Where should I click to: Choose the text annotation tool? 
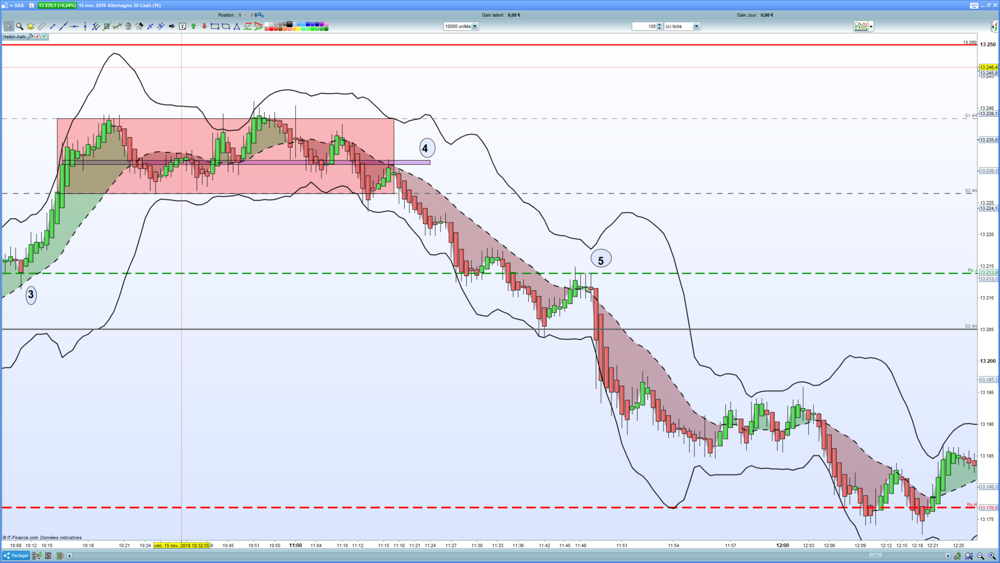point(182,26)
